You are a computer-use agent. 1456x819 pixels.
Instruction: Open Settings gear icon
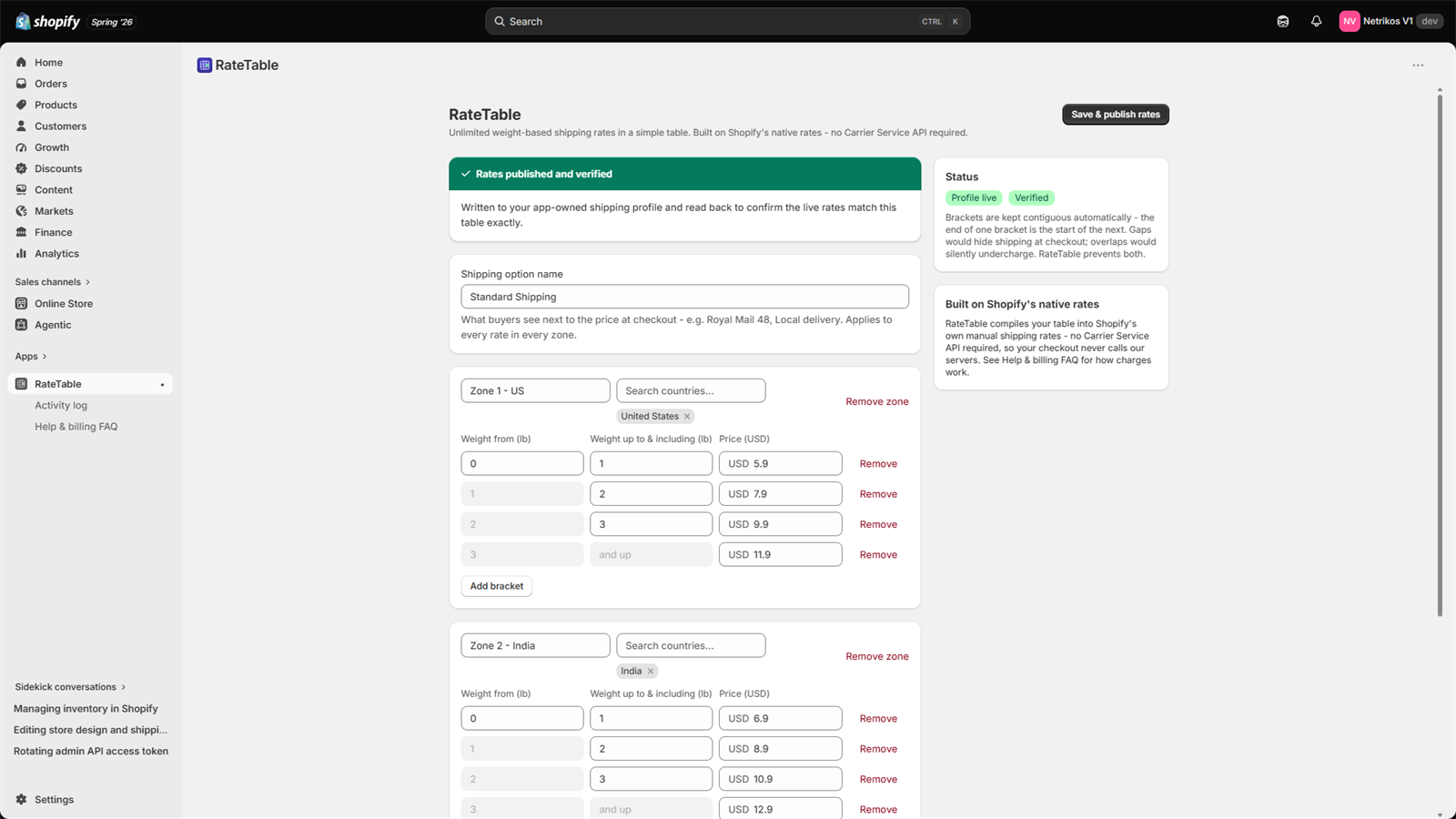point(21,800)
